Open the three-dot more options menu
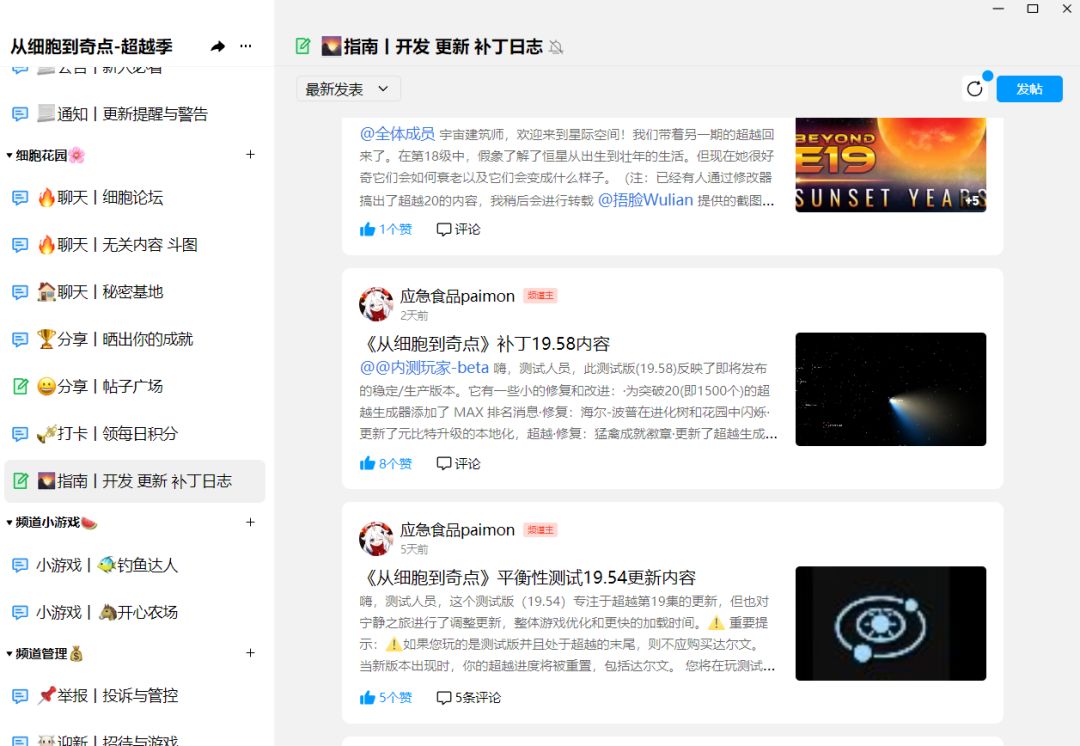This screenshot has width=1080, height=746. (x=246, y=46)
